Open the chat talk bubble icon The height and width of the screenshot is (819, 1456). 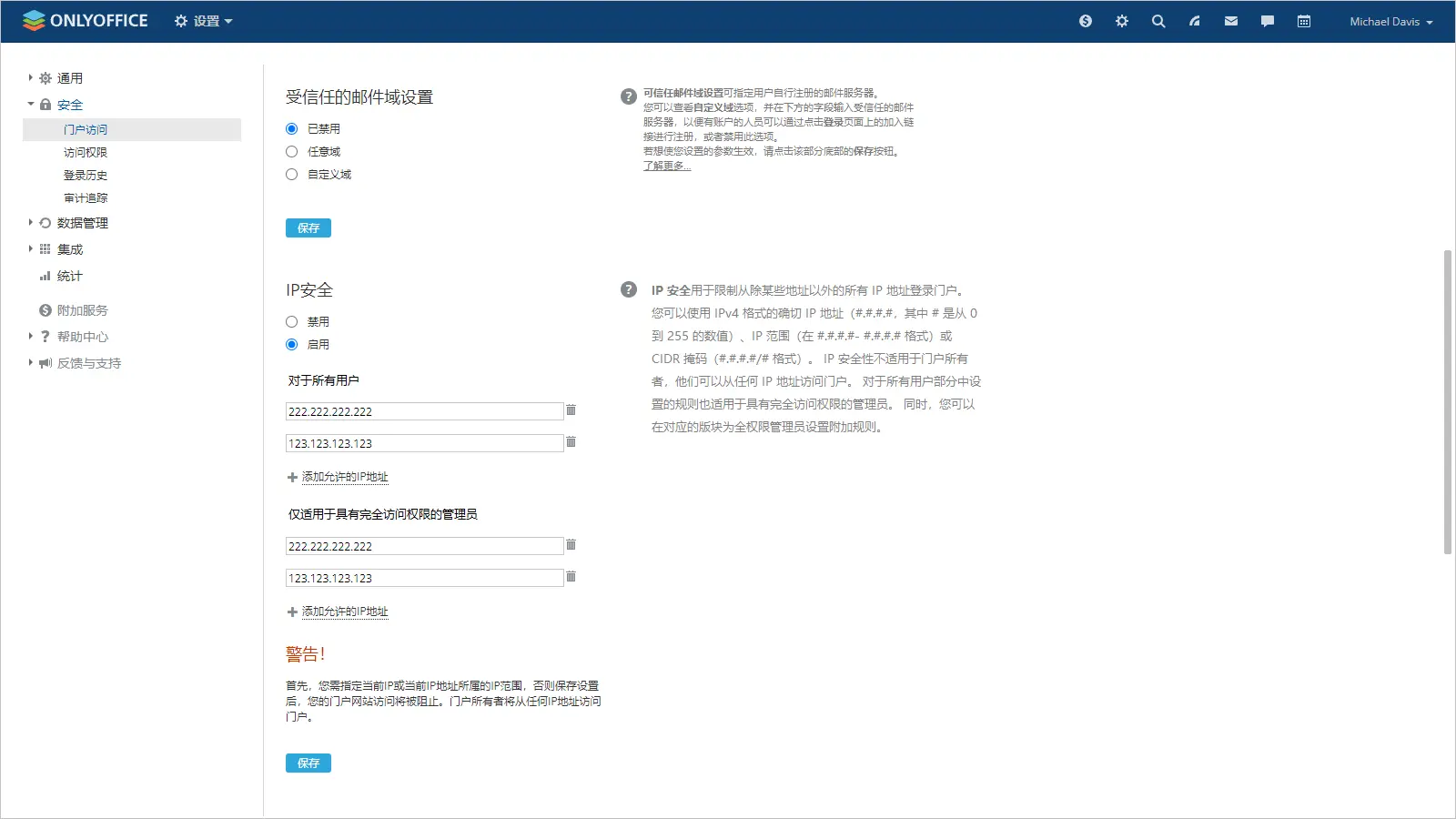pyautogui.click(x=1267, y=21)
